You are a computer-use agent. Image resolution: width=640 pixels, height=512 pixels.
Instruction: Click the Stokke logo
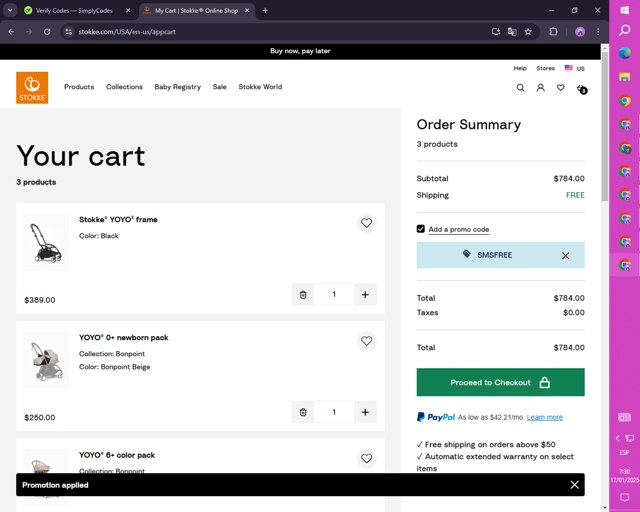coord(32,88)
